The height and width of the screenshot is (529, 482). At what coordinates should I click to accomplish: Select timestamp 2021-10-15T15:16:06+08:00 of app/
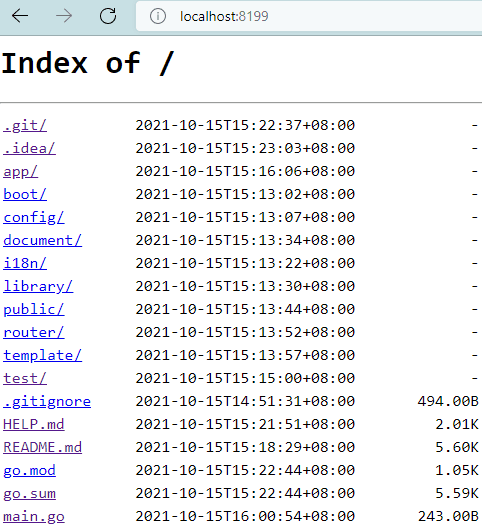pos(245,171)
